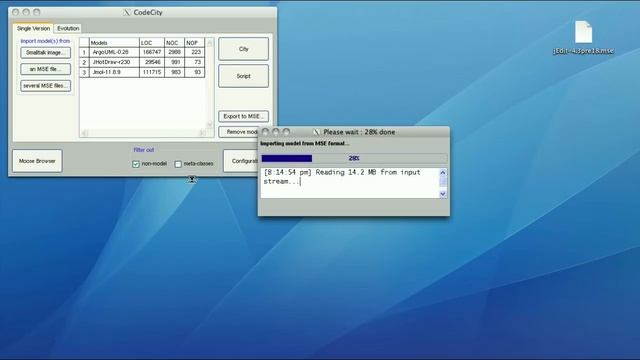Switch to the Evolution tab
This screenshot has height=360, width=640.
tap(68, 28)
